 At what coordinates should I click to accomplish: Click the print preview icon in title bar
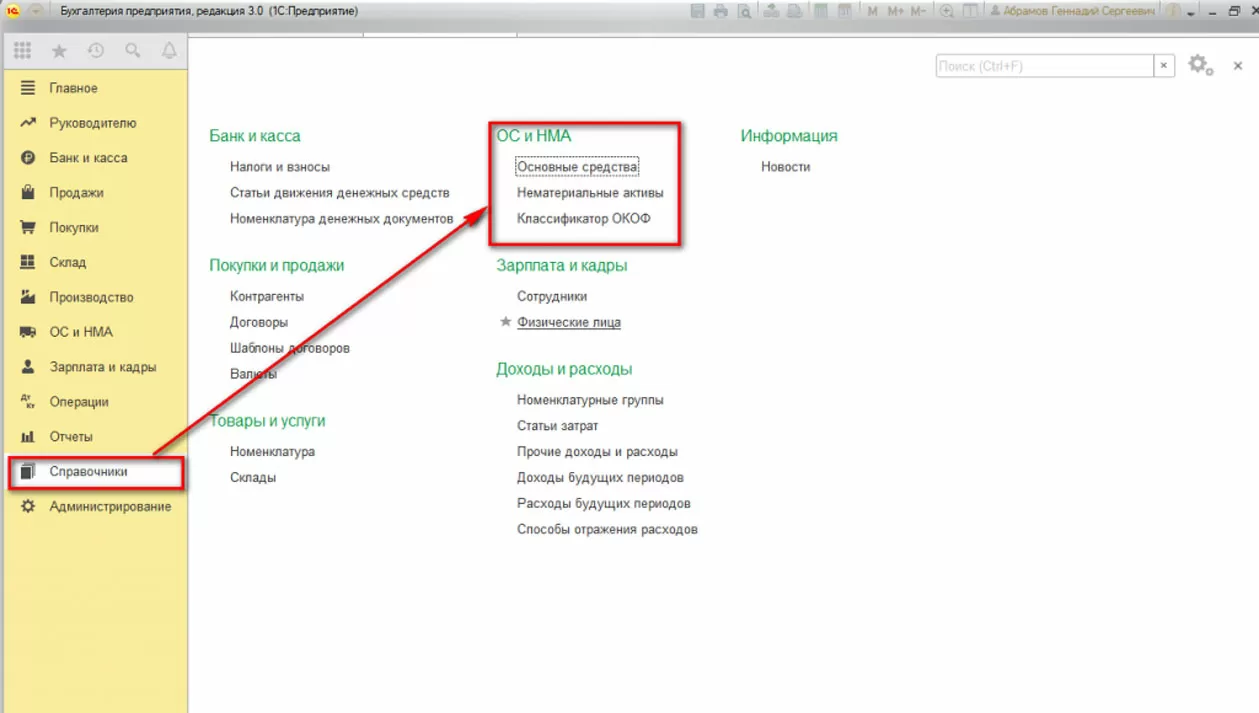pos(745,11)
